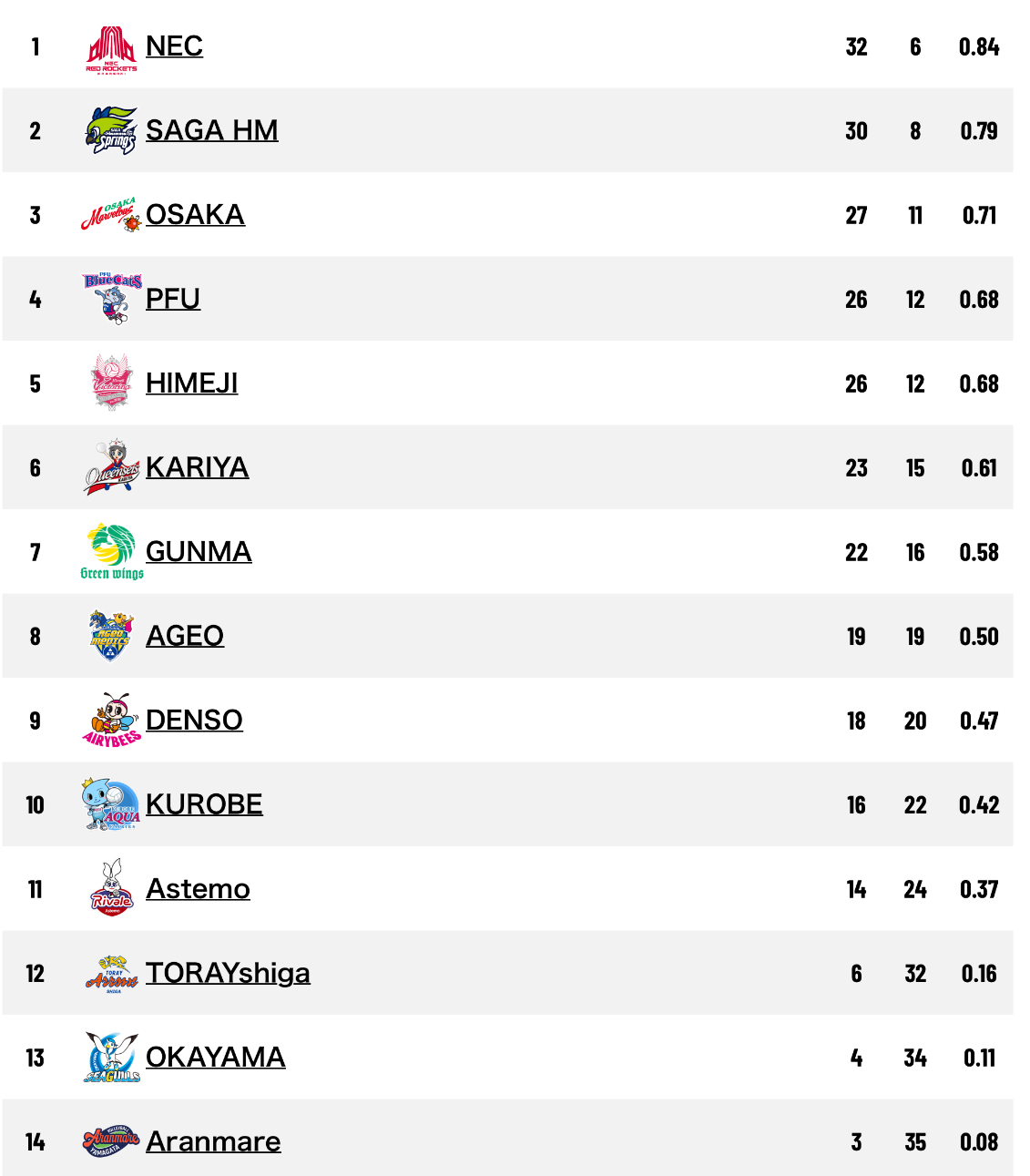Open the NEC team link
The width and height of the screenshot is (1030, 1176).
click(174, 46)
